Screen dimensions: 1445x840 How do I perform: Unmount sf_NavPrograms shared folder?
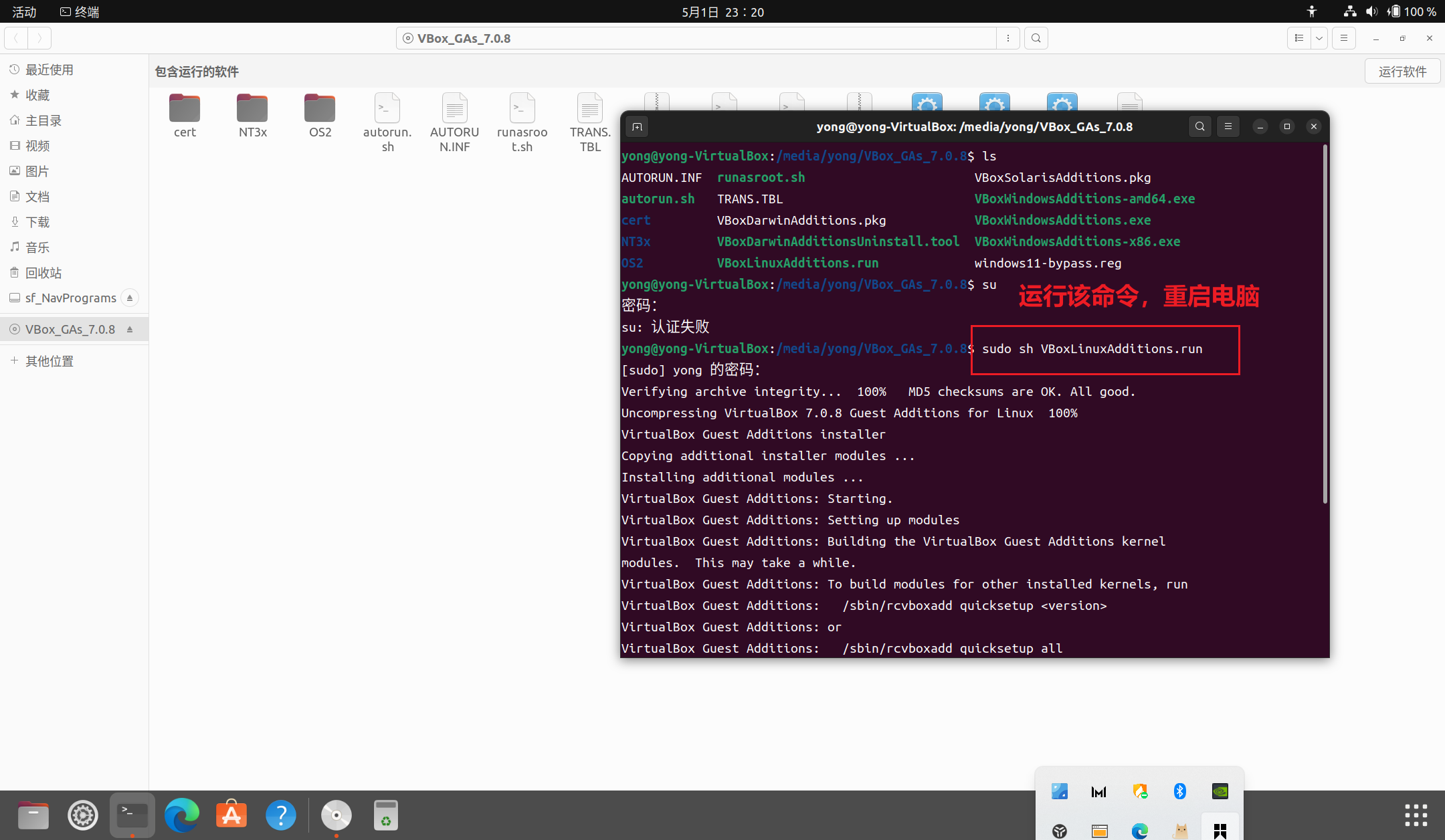130,298
